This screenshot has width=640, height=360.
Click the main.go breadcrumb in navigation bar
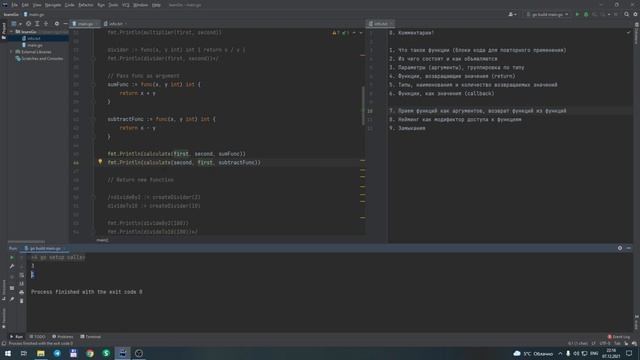point(34,14)
